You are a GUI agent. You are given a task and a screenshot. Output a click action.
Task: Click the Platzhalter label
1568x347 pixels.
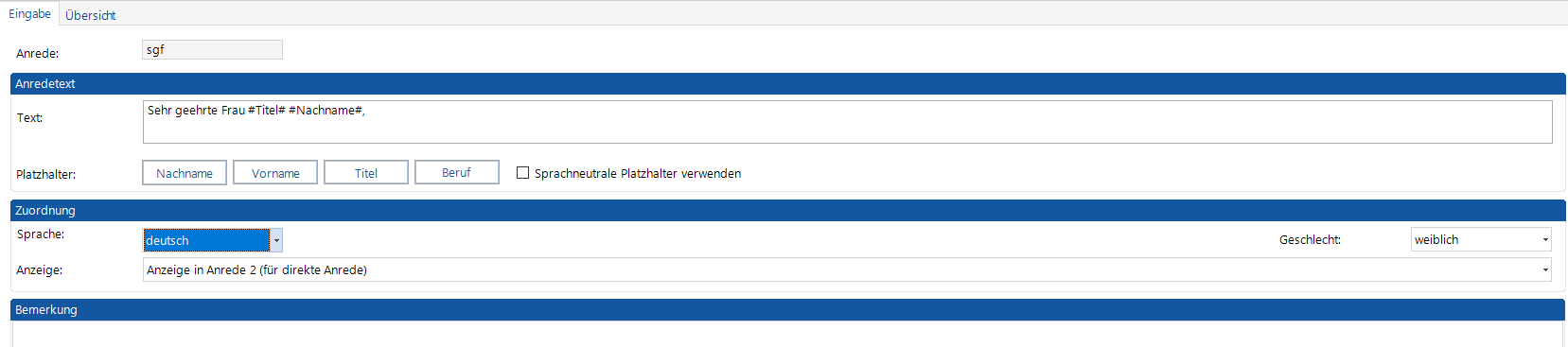click(x=45, y=174)
